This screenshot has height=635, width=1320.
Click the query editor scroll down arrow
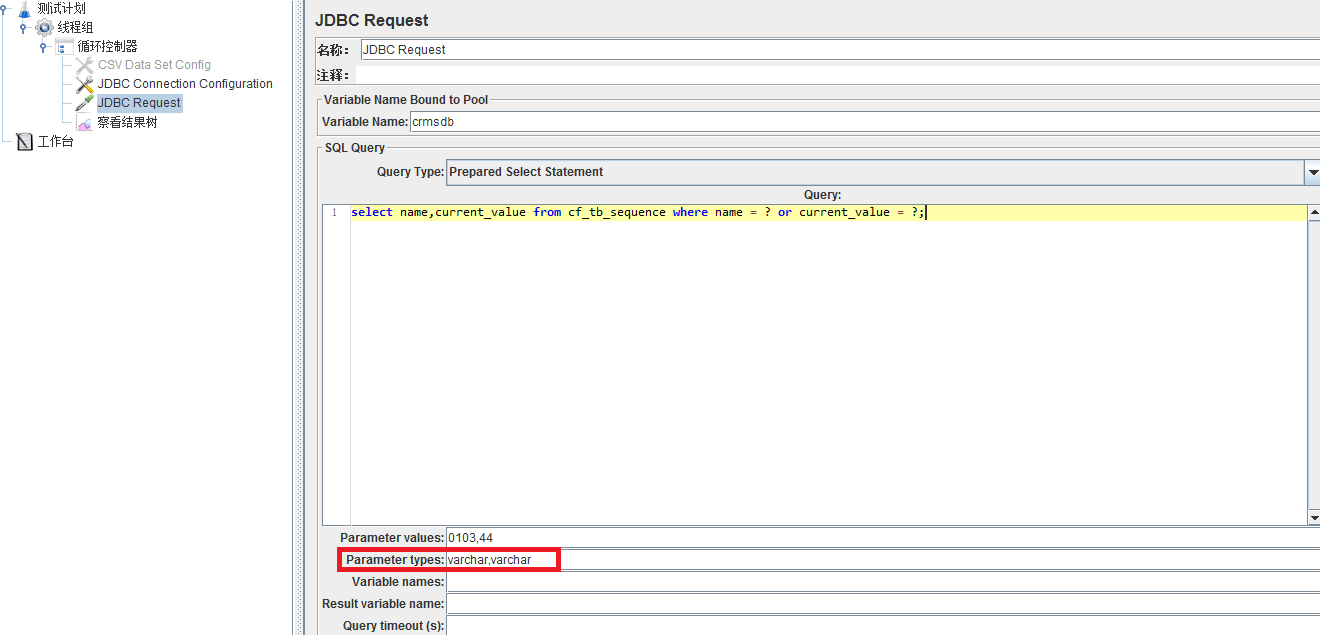(x=1314, y=517)
